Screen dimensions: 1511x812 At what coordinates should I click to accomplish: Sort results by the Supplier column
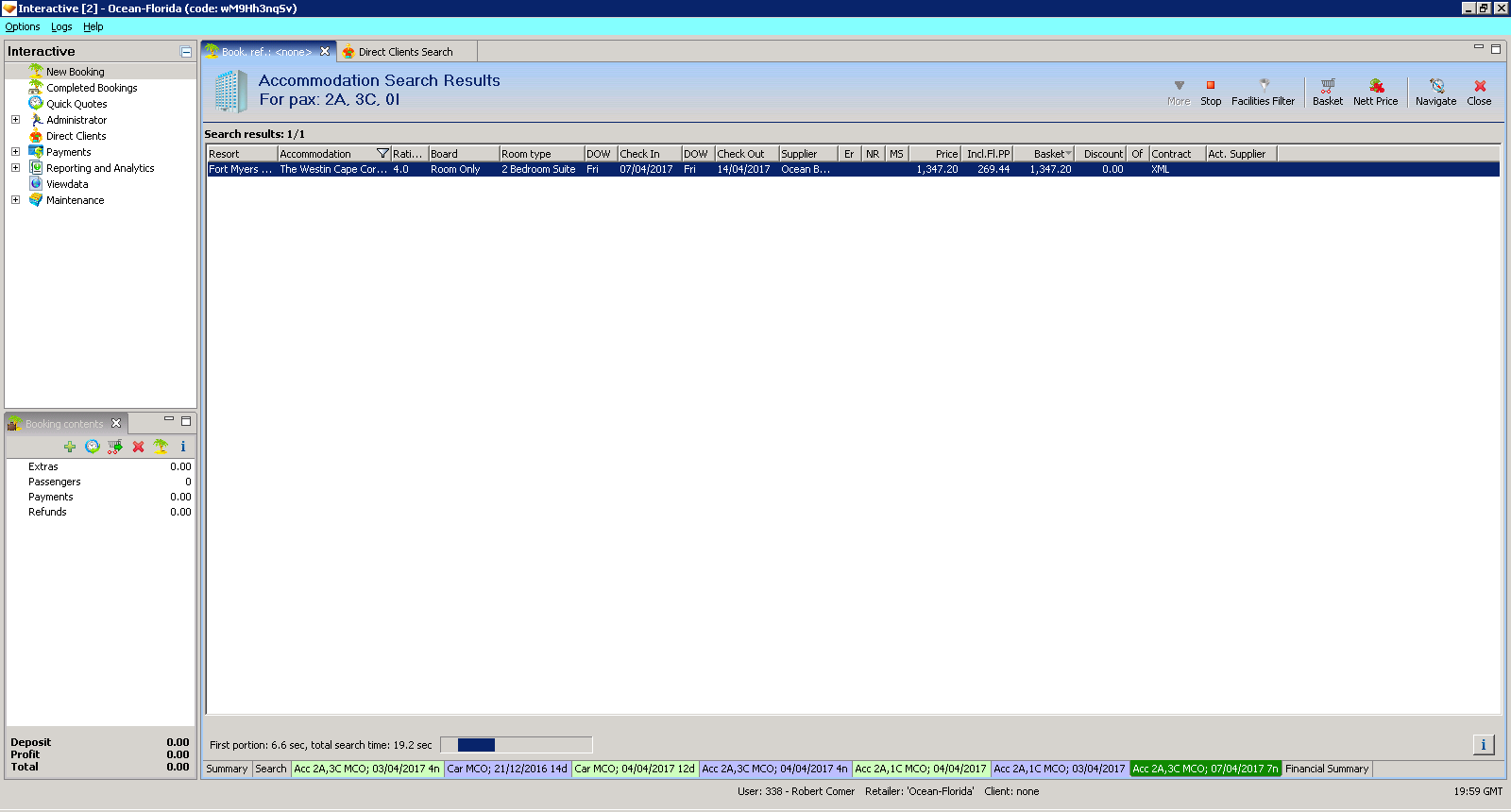pyautogui.click(x=808, y=154)
